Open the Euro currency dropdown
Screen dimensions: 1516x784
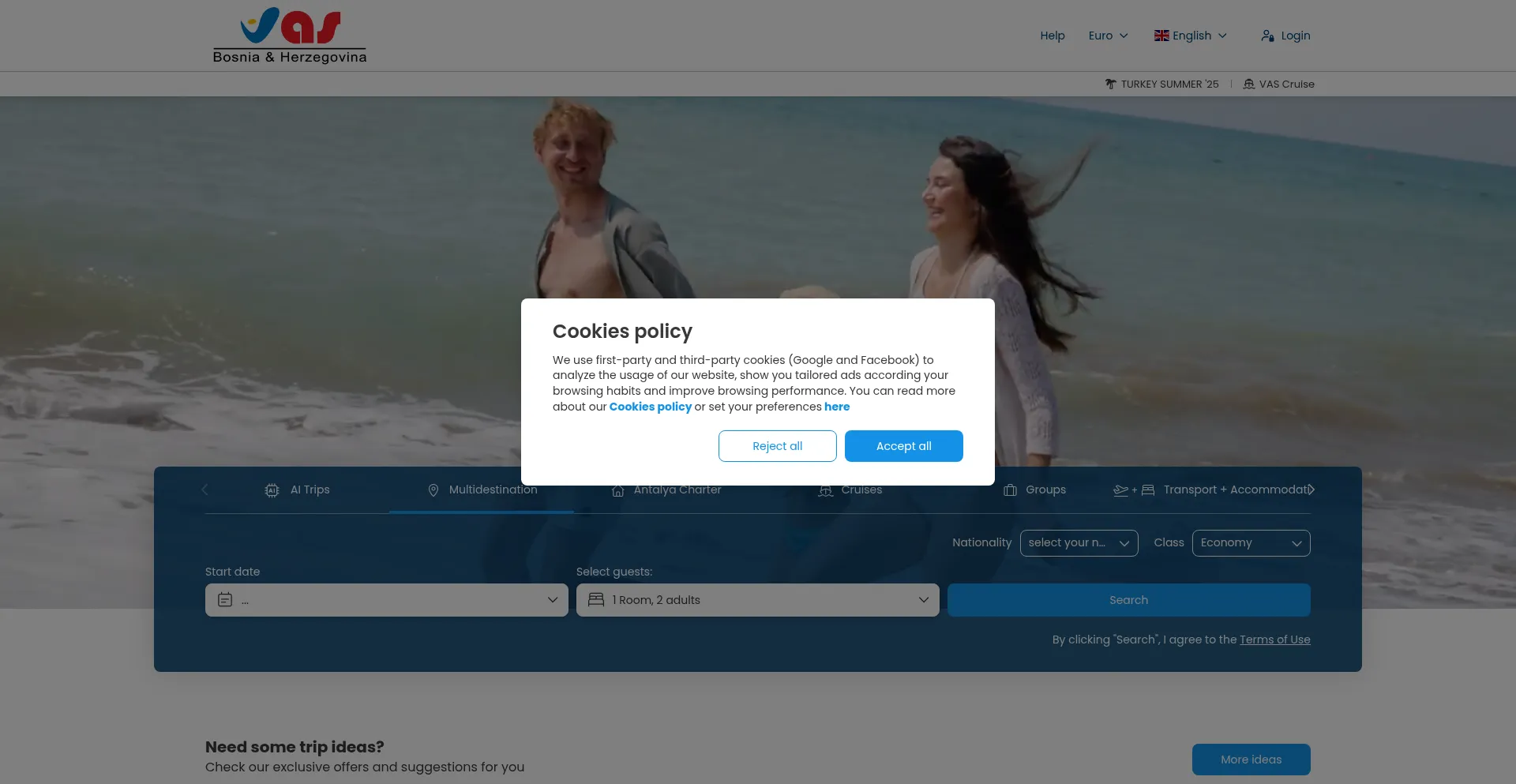pos(1109,36)
